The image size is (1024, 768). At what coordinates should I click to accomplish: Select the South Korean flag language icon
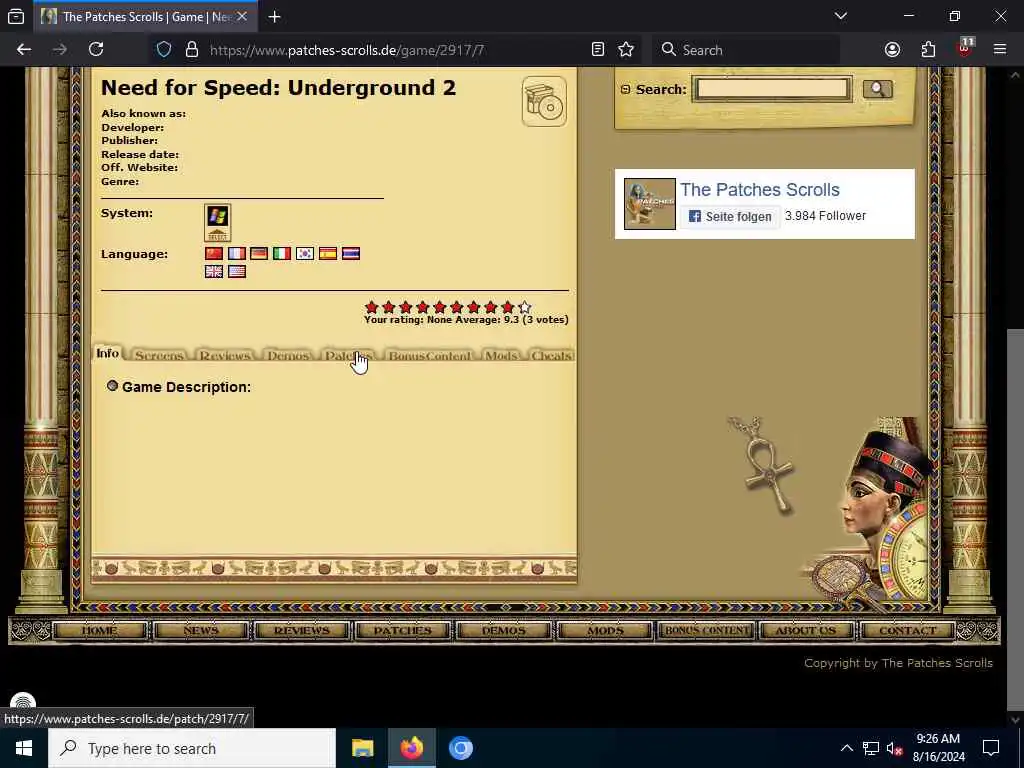[305, 253]
